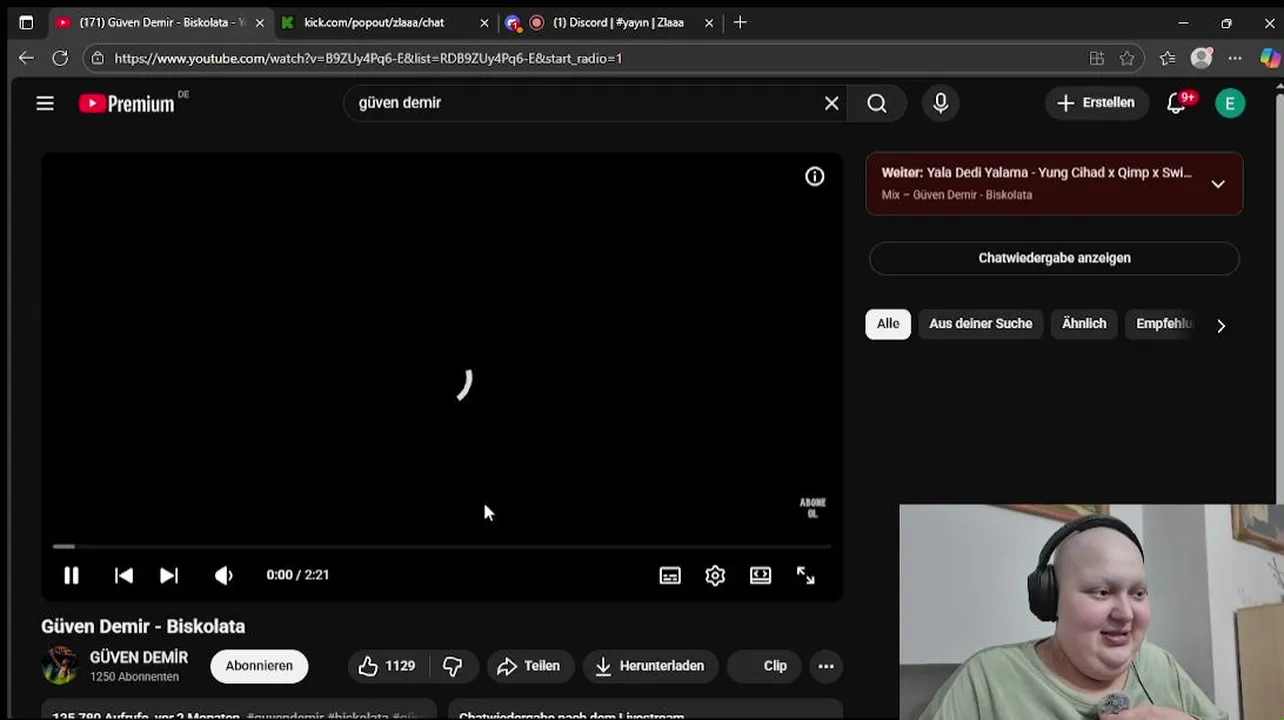Download video with Herunterladen
This screenshot has height=720, width=1284.
(650, 666)
